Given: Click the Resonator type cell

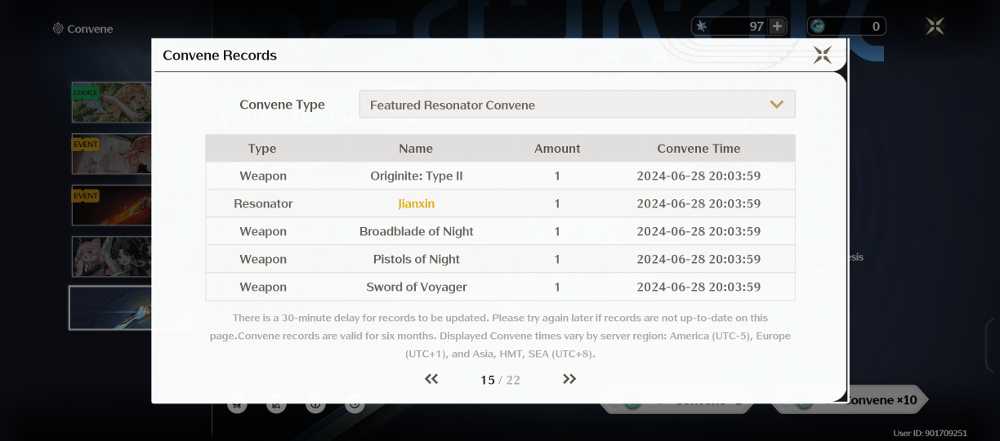Looking at the screenshot, I should [x=263, y=204].
